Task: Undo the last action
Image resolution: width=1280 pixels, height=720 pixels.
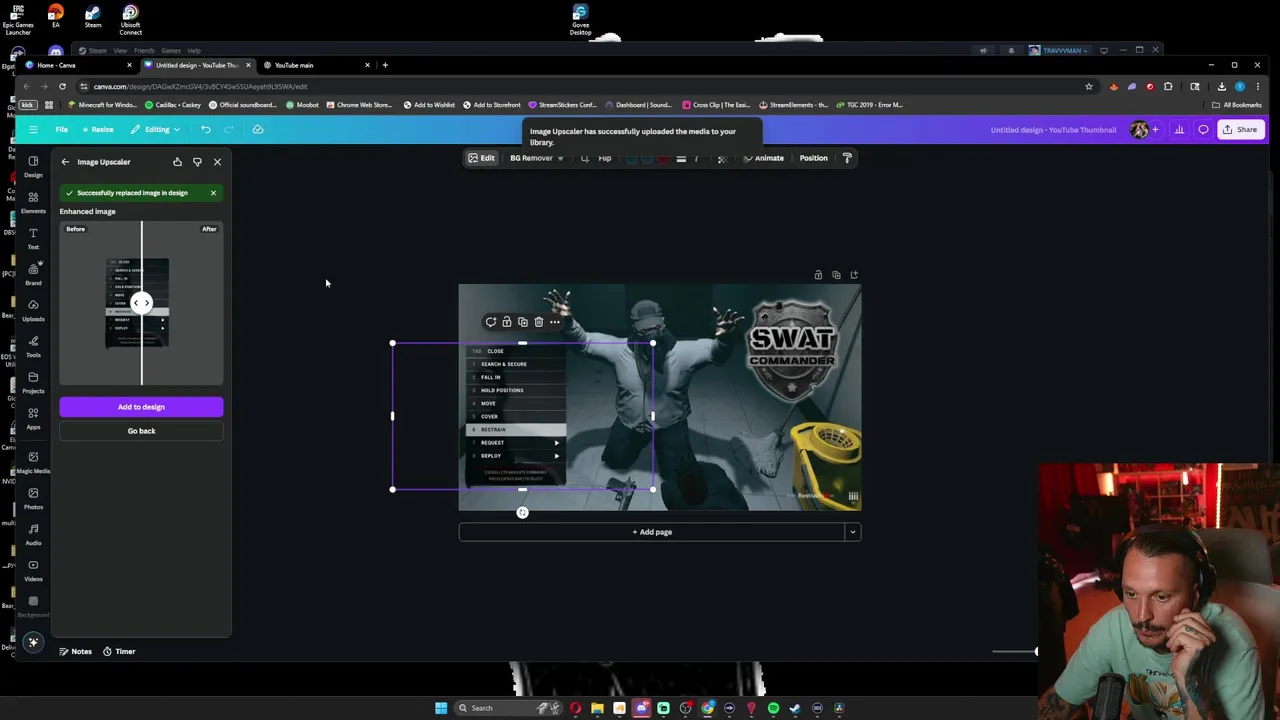Action: click(x=206, y=129)
